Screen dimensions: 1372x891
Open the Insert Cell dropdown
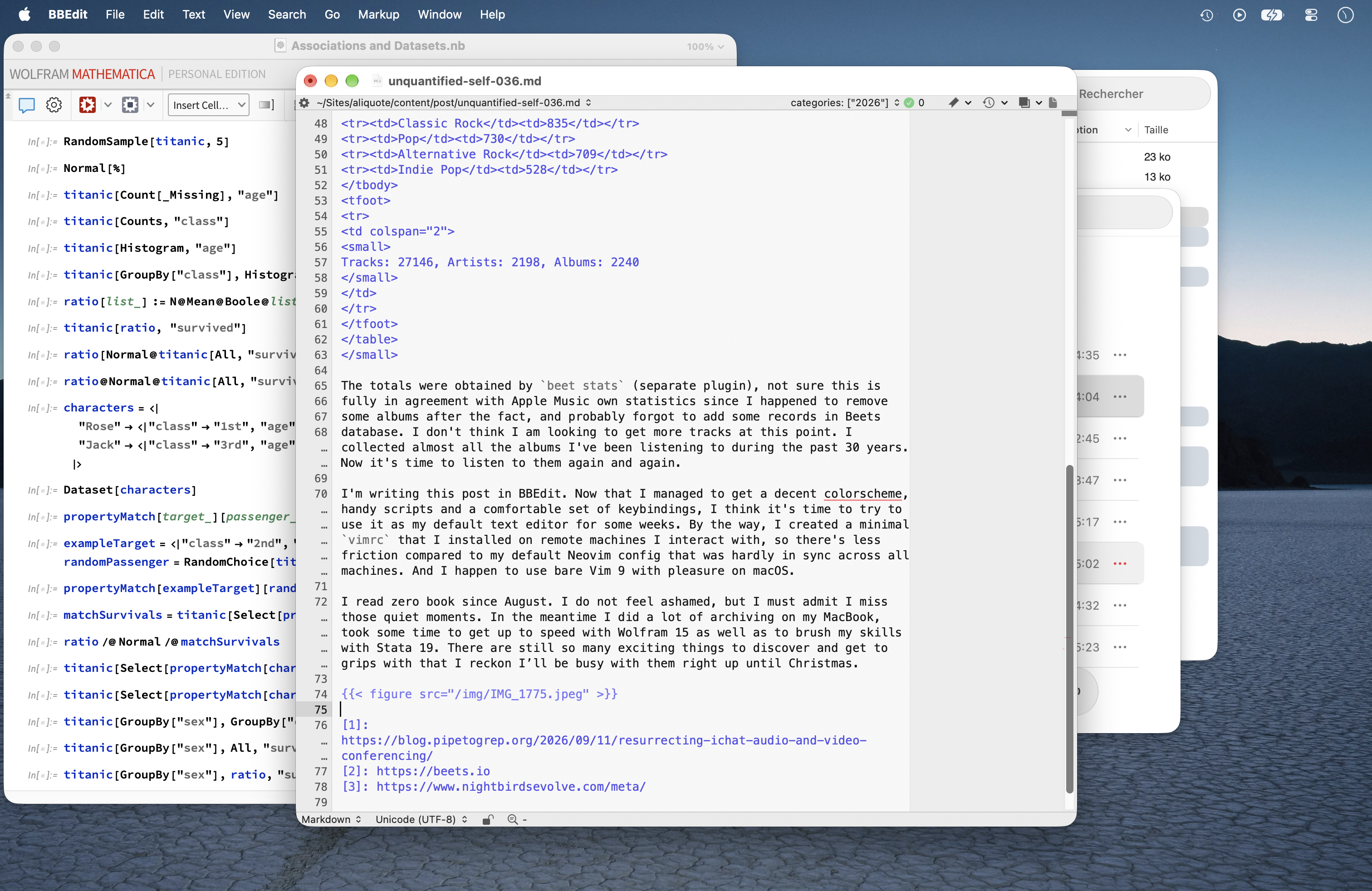click(209, 105)
